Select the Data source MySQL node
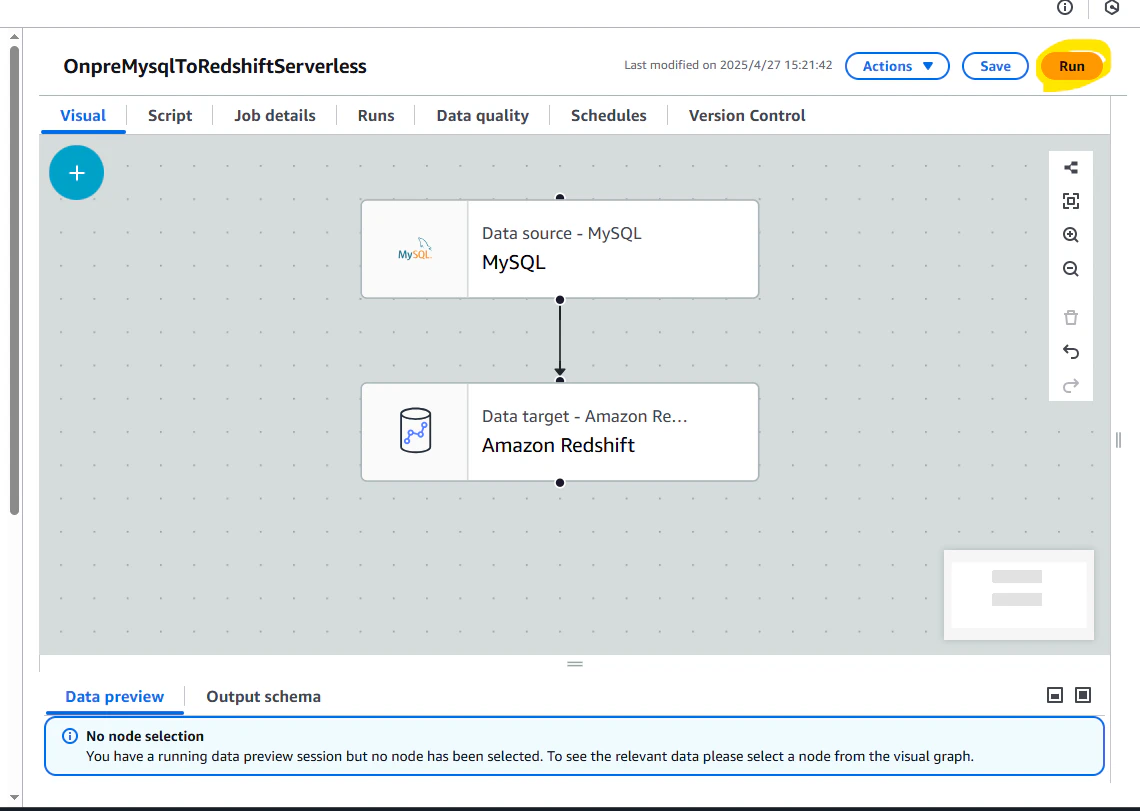Image resolution: width=1140 pixels, height=811 pixels. (x=560, y=249)
